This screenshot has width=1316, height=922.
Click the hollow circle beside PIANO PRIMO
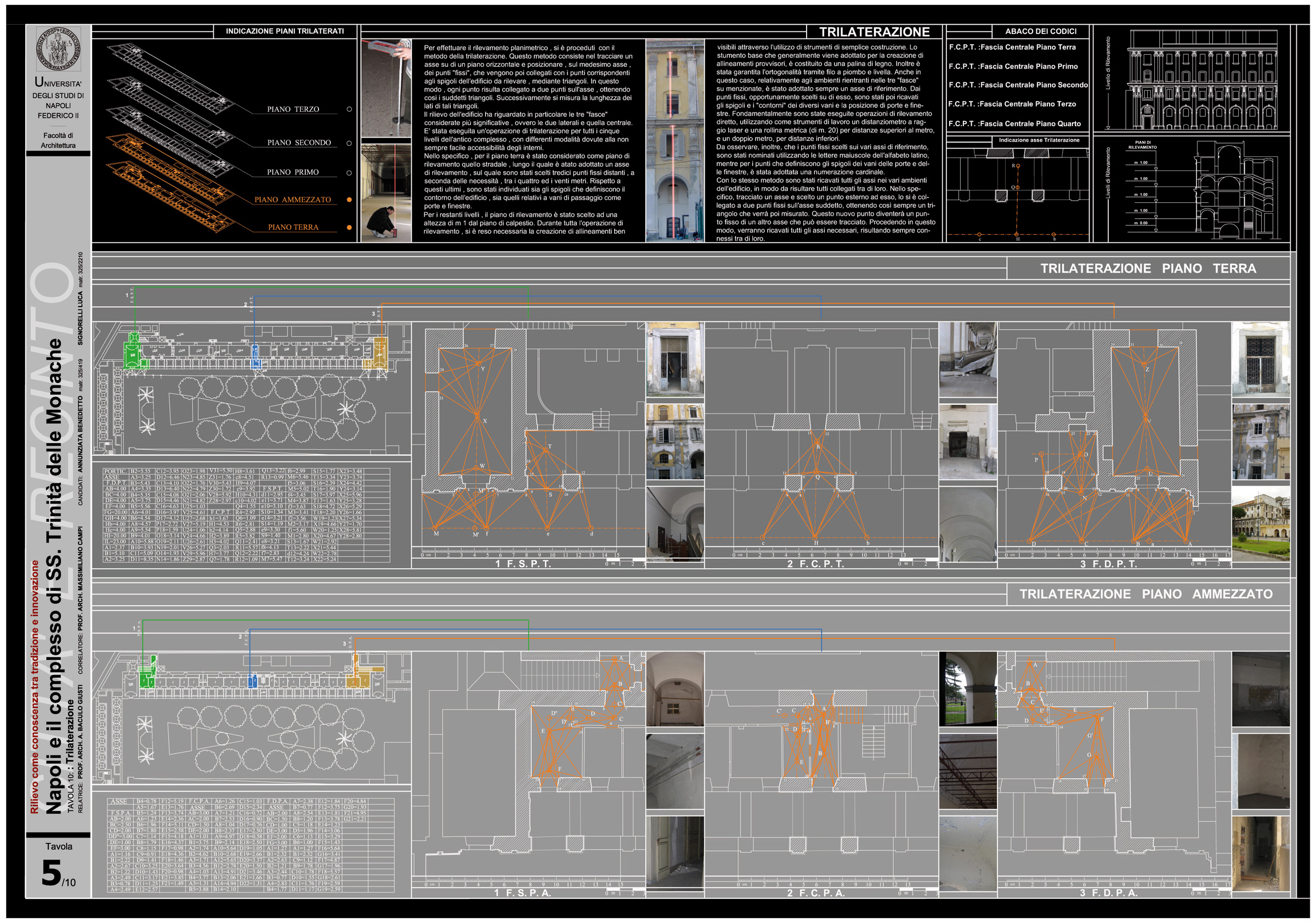coord(349,173)
